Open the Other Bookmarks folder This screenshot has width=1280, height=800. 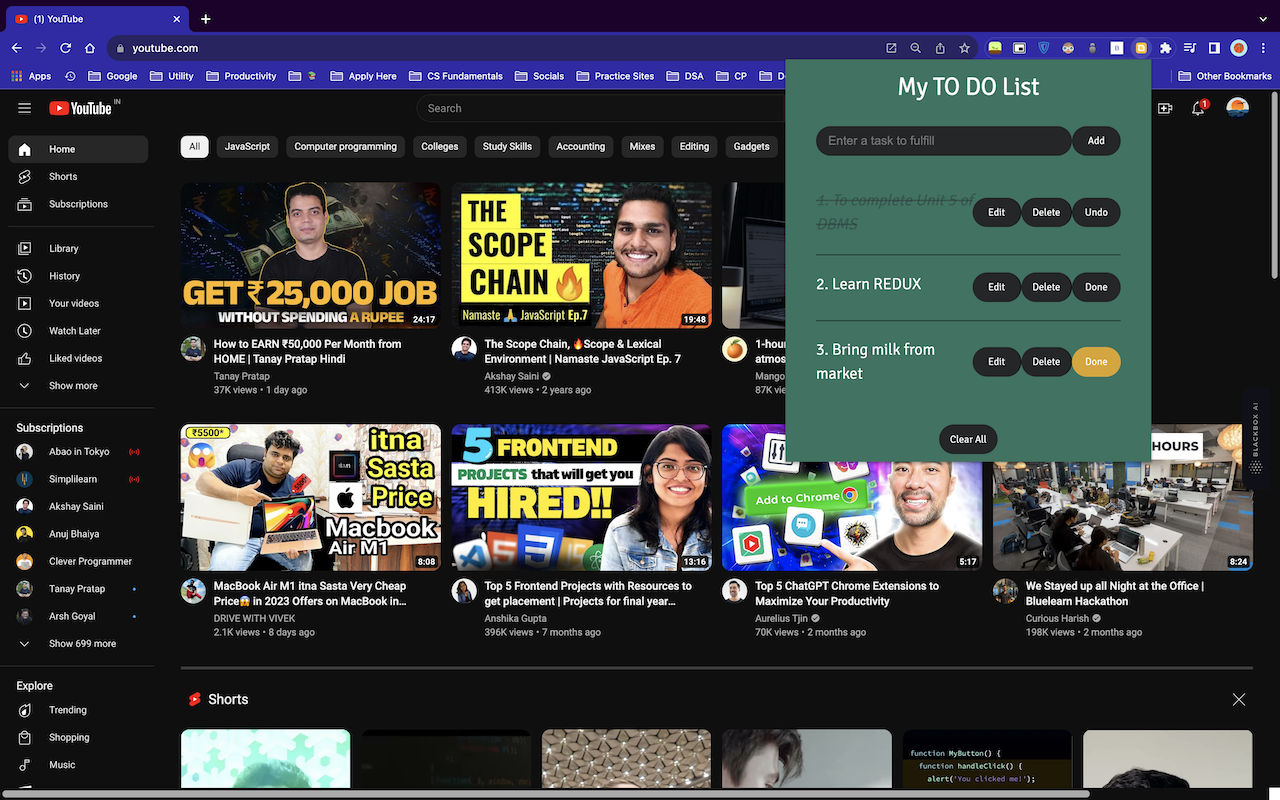[x=1226, y=76]
